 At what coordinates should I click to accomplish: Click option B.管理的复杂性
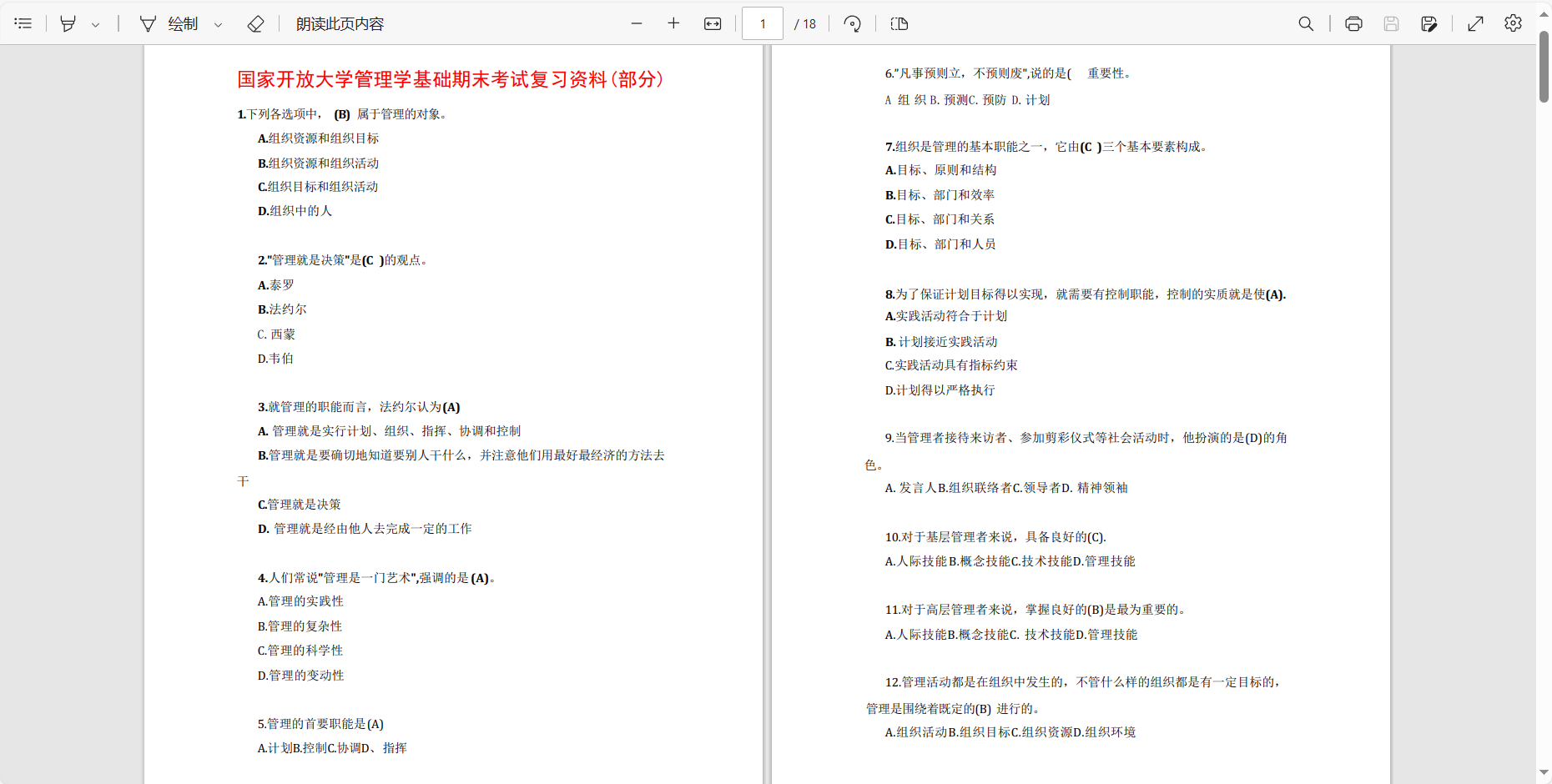[300, 626]
